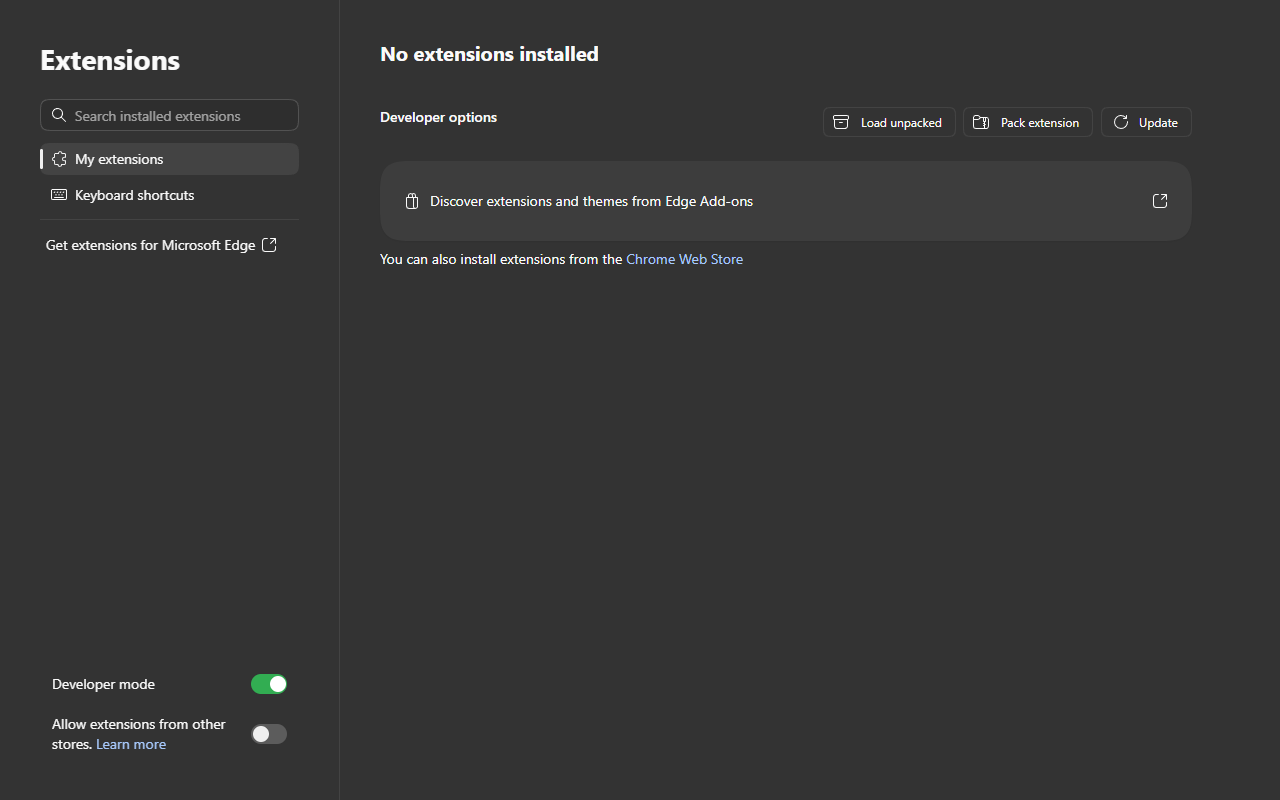1280x800 pixels.
Task: Focus the Search installed extensions field
Action: pos(170,115)
